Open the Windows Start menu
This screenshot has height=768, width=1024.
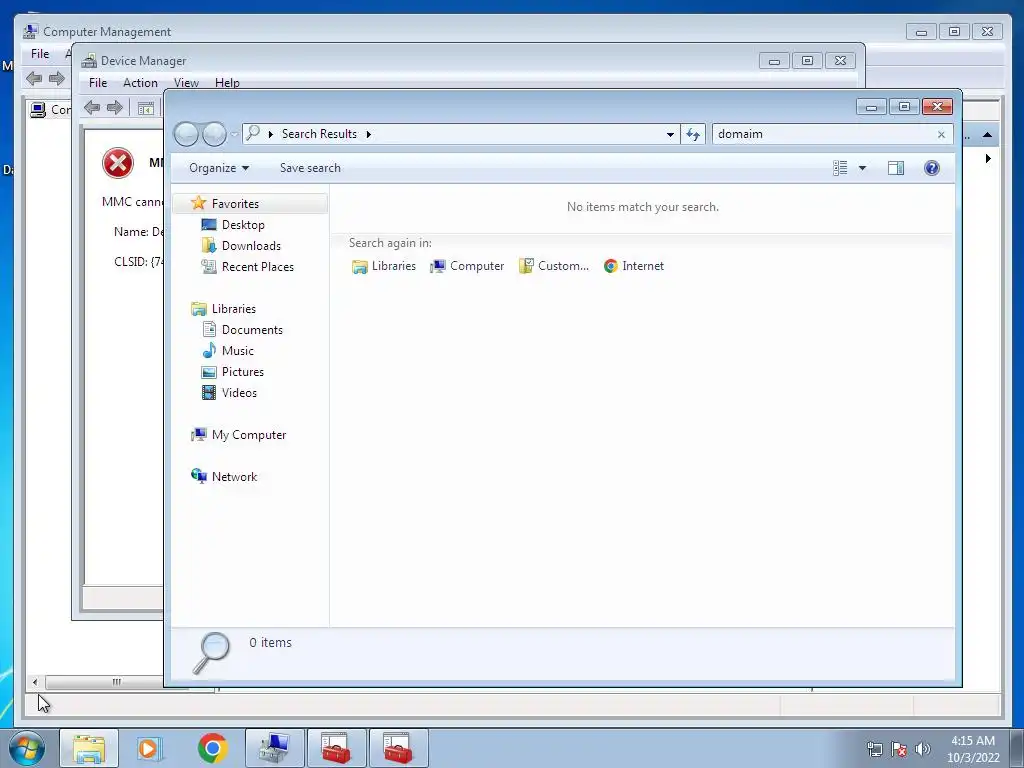pos(27,748)
